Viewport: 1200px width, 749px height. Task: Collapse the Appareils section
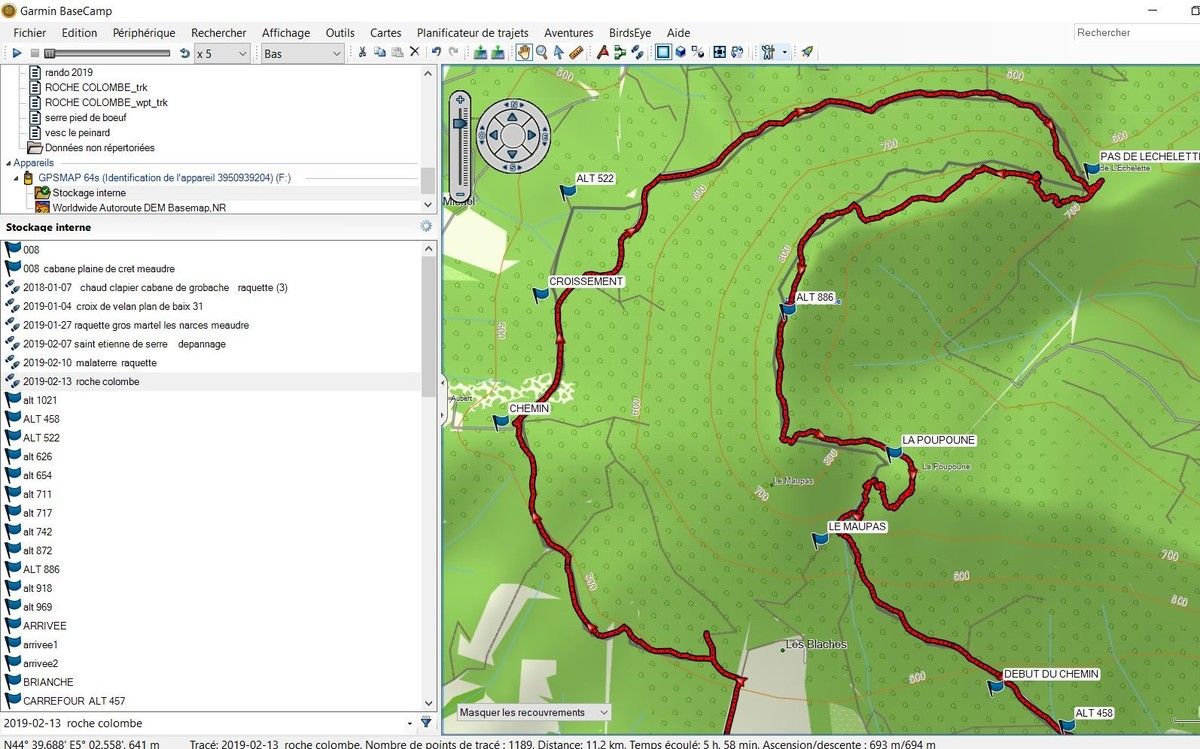point(8,163)
